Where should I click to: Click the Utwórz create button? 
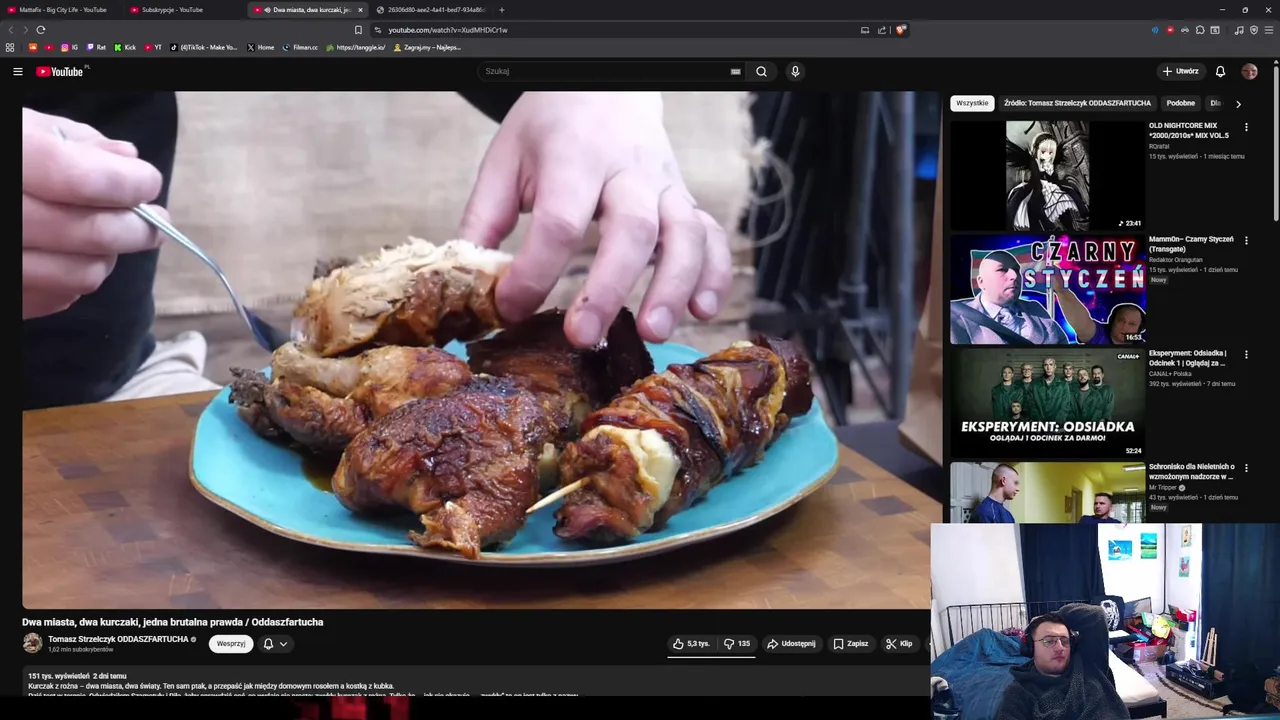pyautogui.click(x=1180, y=71)
